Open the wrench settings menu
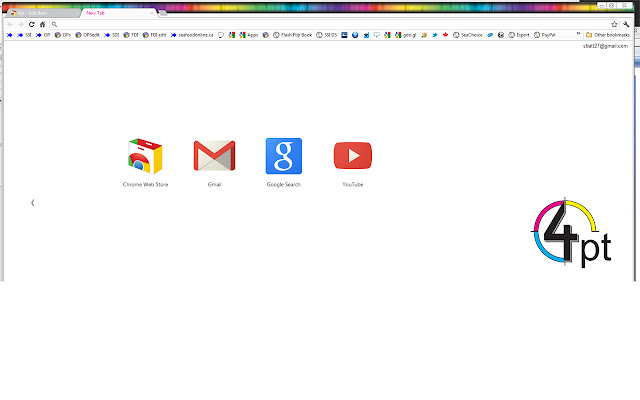The width and height of the screenshot is (640, 400). 626,24
